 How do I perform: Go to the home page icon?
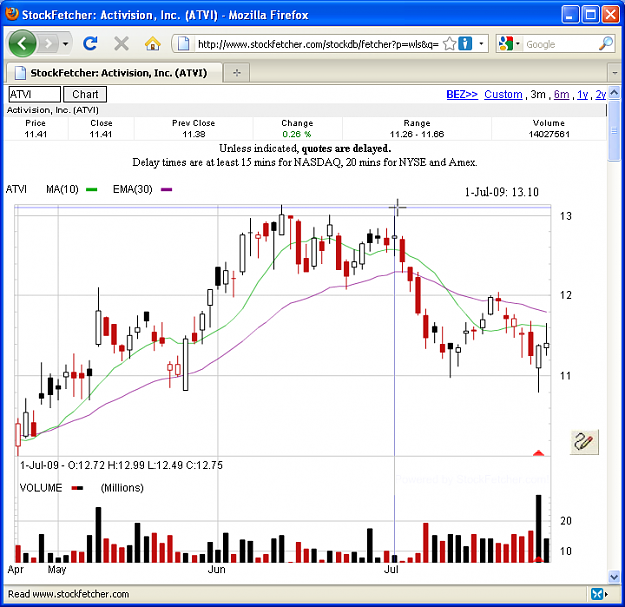[x=152, y=43]
